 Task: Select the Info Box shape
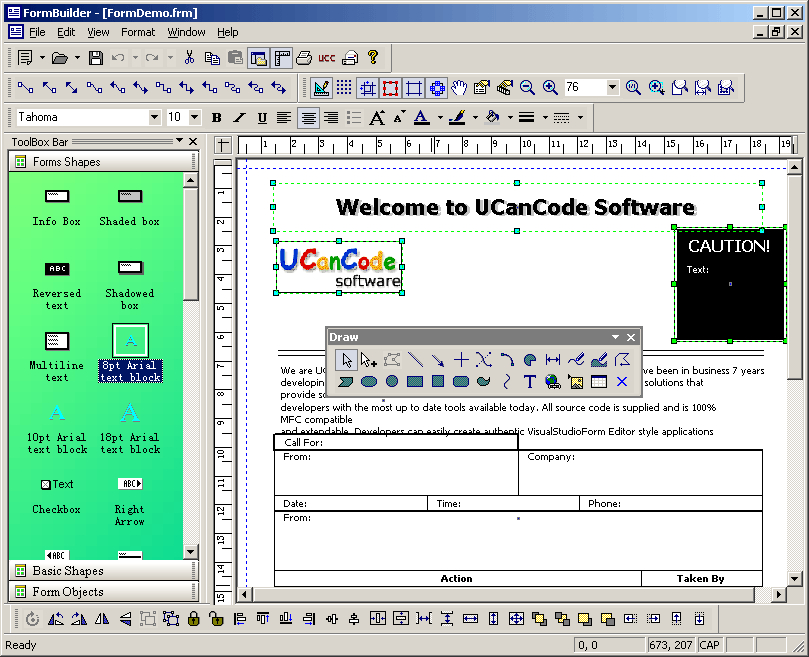[57, 208]
